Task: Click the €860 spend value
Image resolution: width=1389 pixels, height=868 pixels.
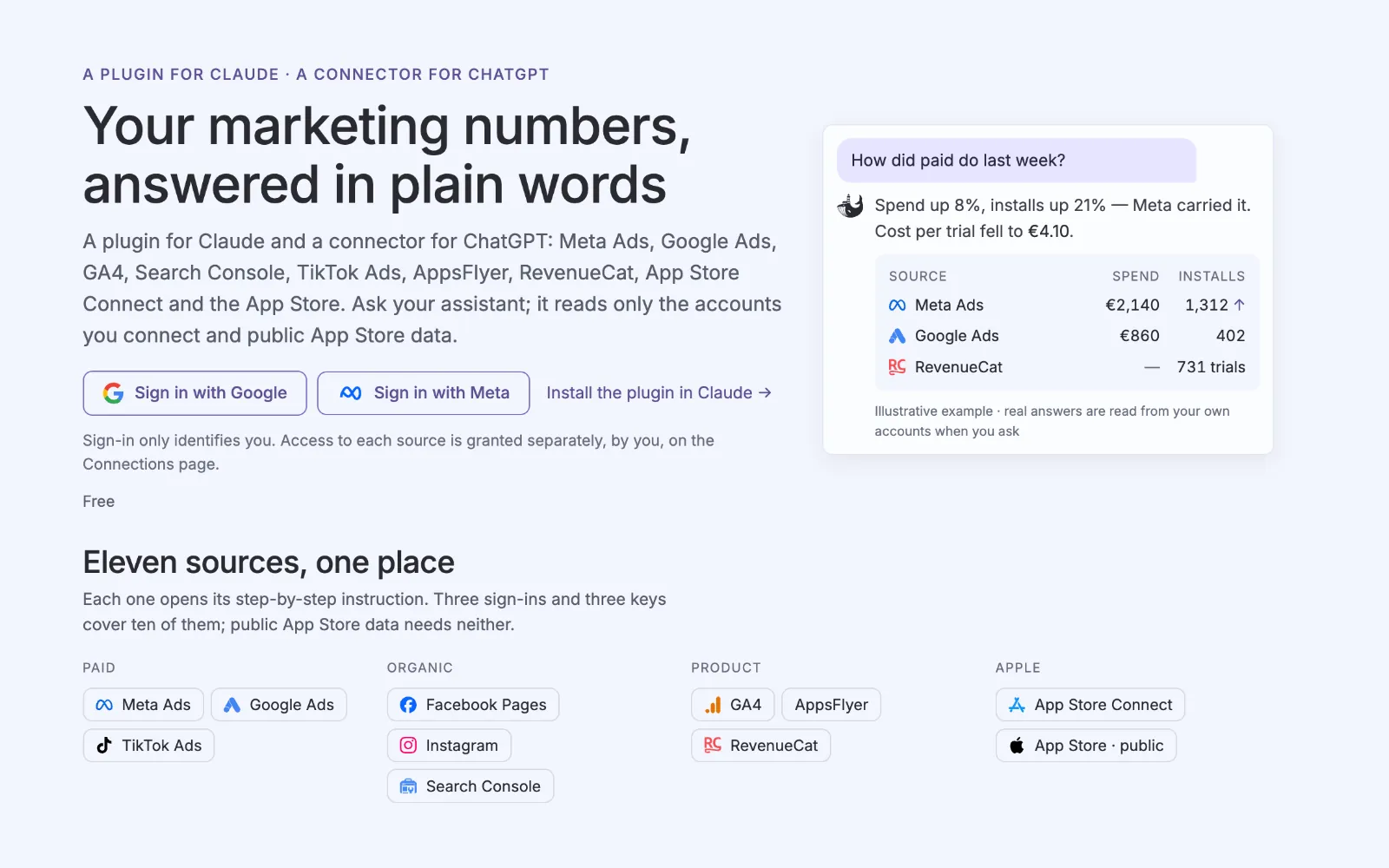Action: (x=1139, y=336)
